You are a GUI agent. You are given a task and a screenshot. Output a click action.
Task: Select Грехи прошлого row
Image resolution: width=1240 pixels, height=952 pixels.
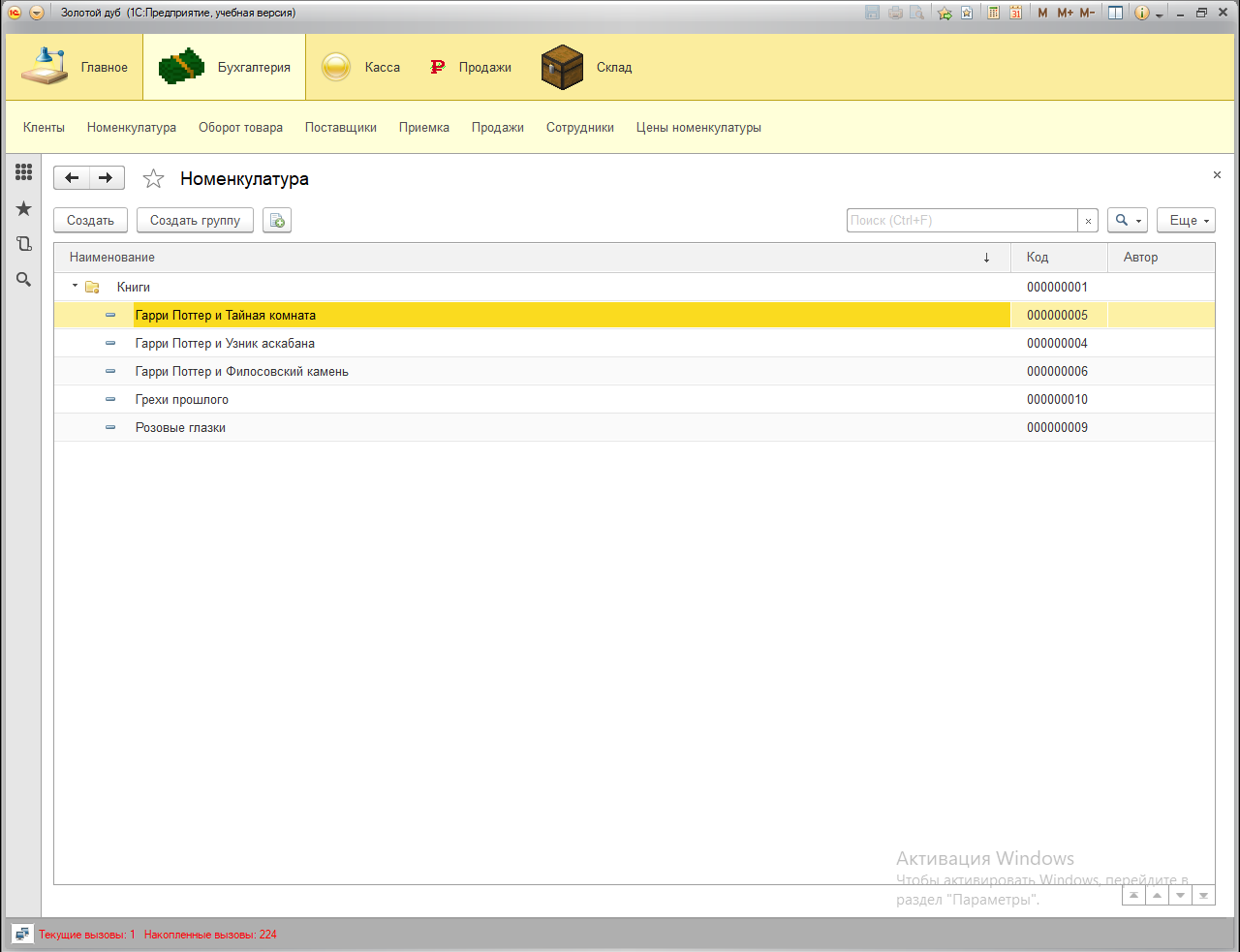[x=635, y=399]
